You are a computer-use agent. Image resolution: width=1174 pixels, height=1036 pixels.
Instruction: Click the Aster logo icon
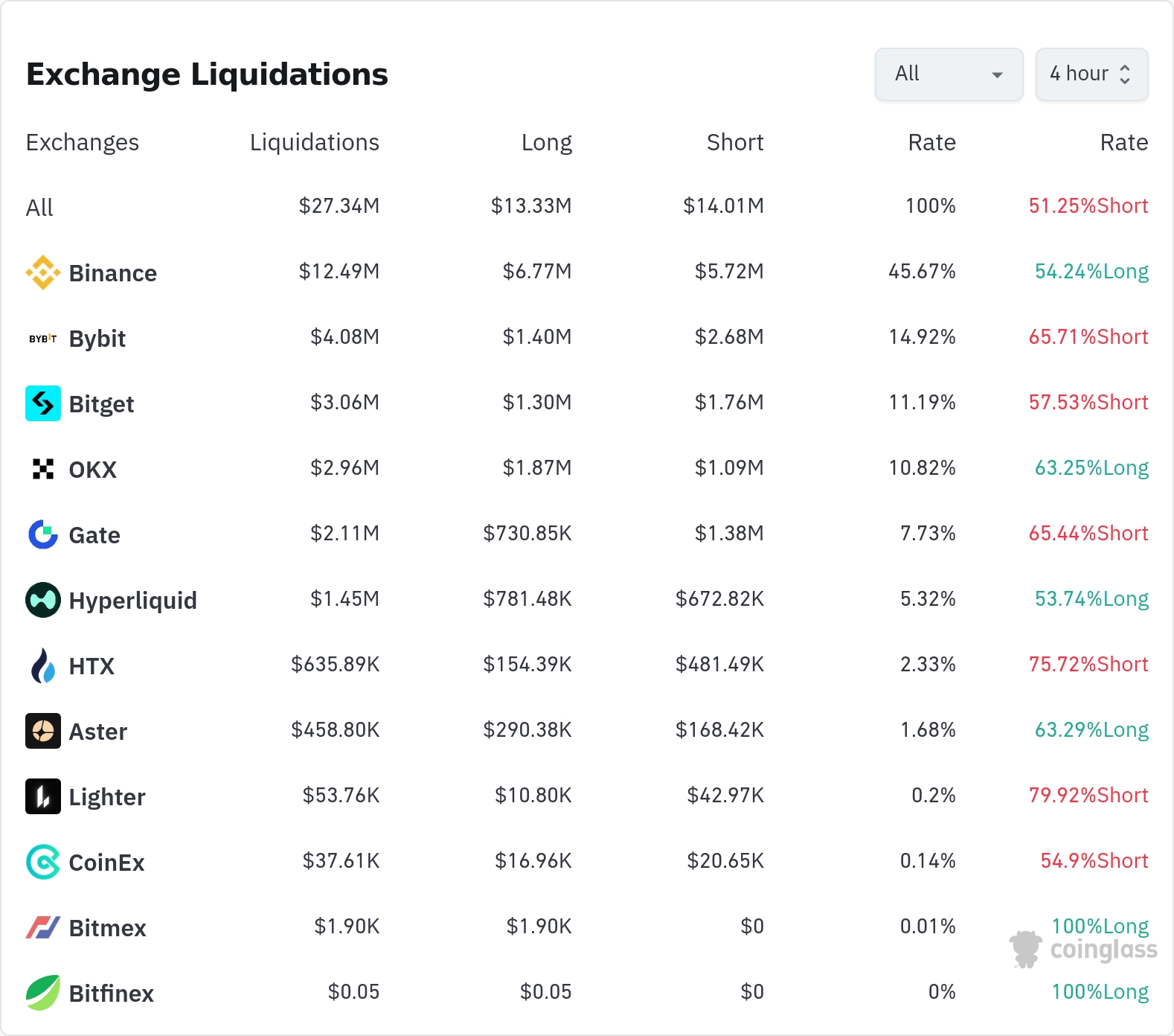tap(43, 731)
